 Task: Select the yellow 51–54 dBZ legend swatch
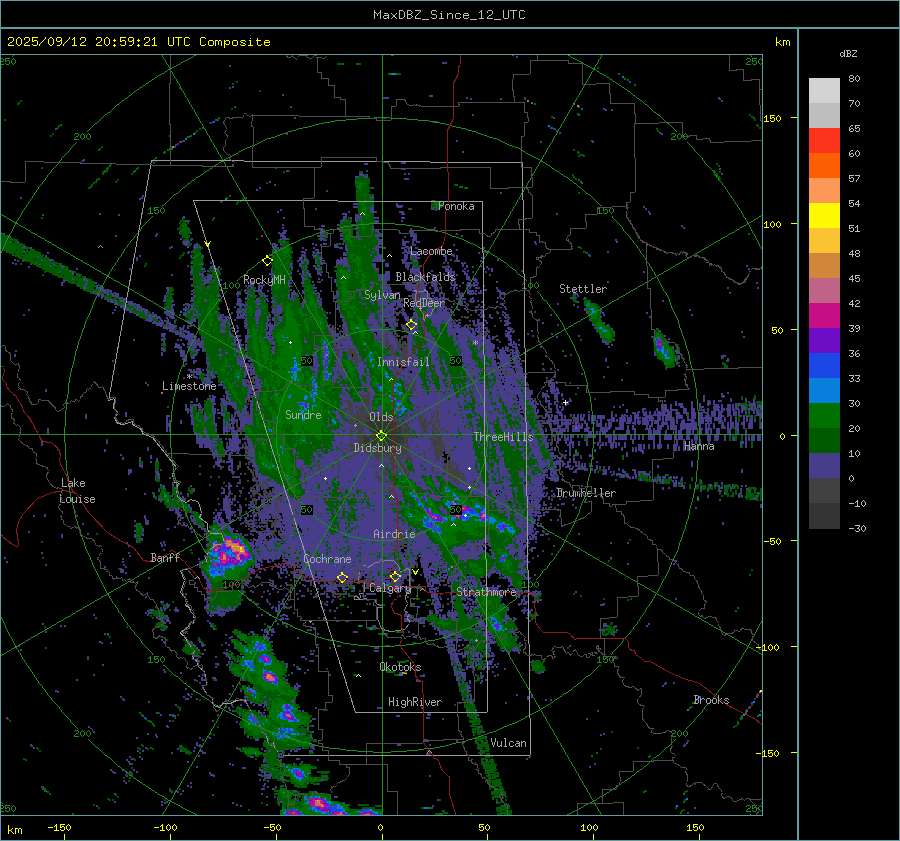[824, 215]
